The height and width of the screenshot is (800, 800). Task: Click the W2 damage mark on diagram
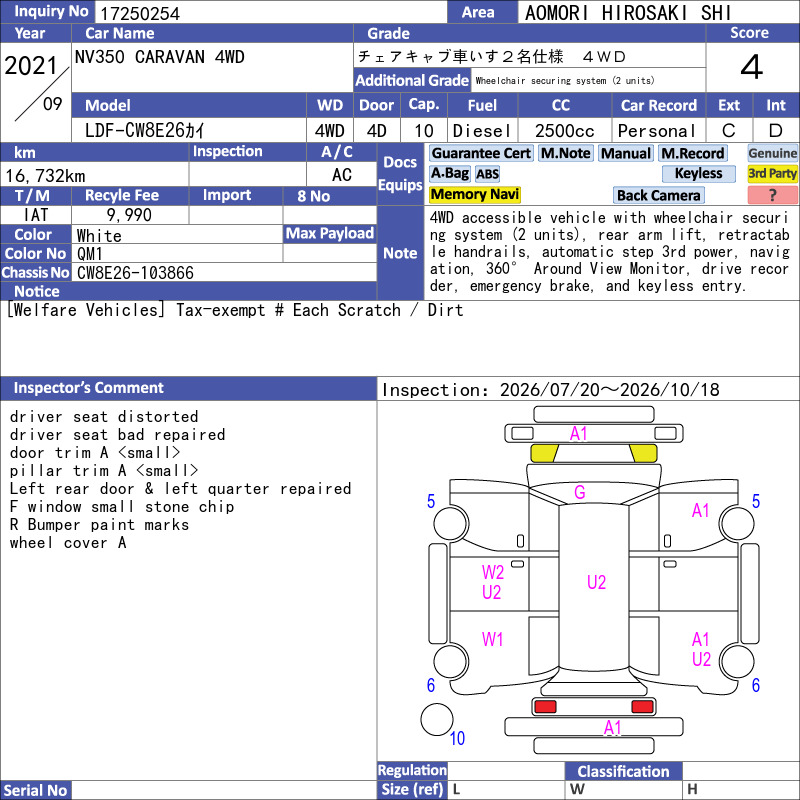(x=492, y=572)
